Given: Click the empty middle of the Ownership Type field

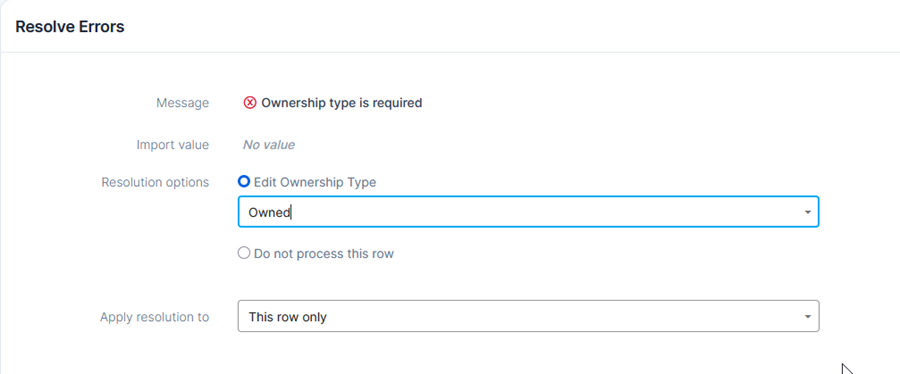Looking at the screenshot, I should coord(528,212).
